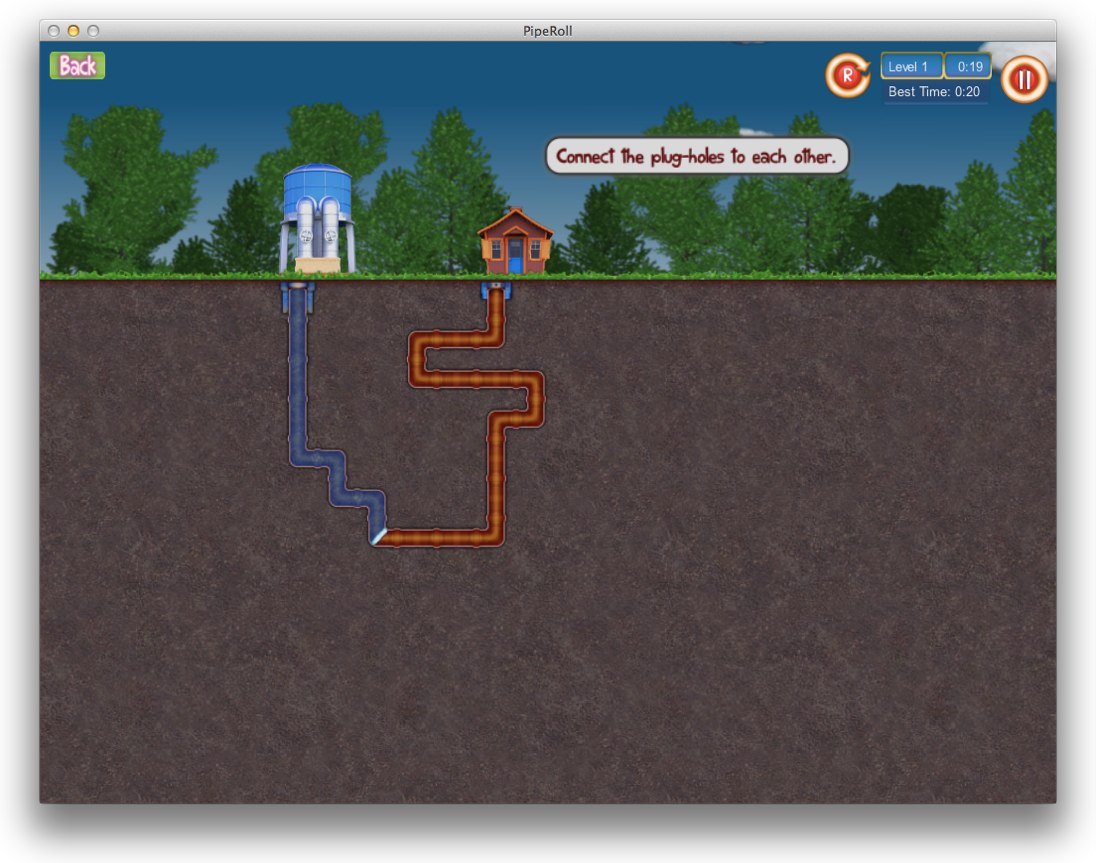This screenshot has width=1096, height=863.
Task: Click the blue water tower
Action: [318, 219]
